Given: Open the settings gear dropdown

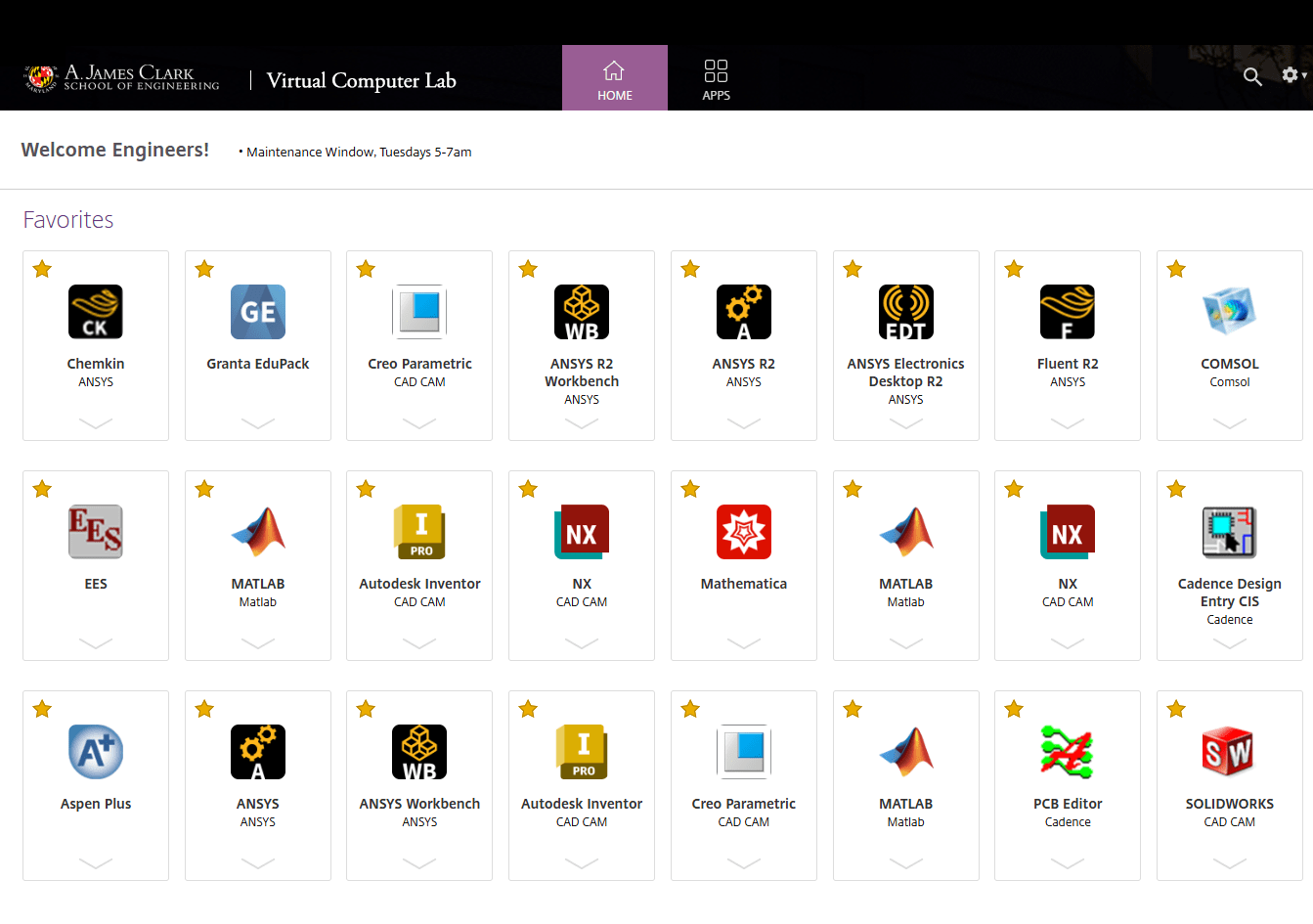Looking at the screenshot, I should [1289, 75].
